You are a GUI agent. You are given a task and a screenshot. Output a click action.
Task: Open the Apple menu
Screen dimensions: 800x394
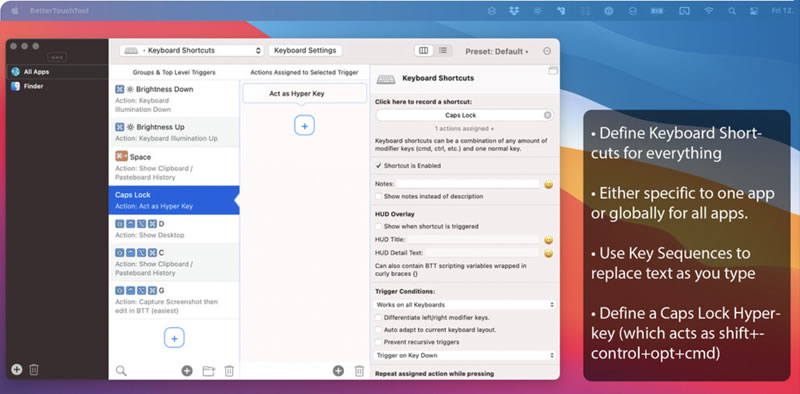pos(14,11)
